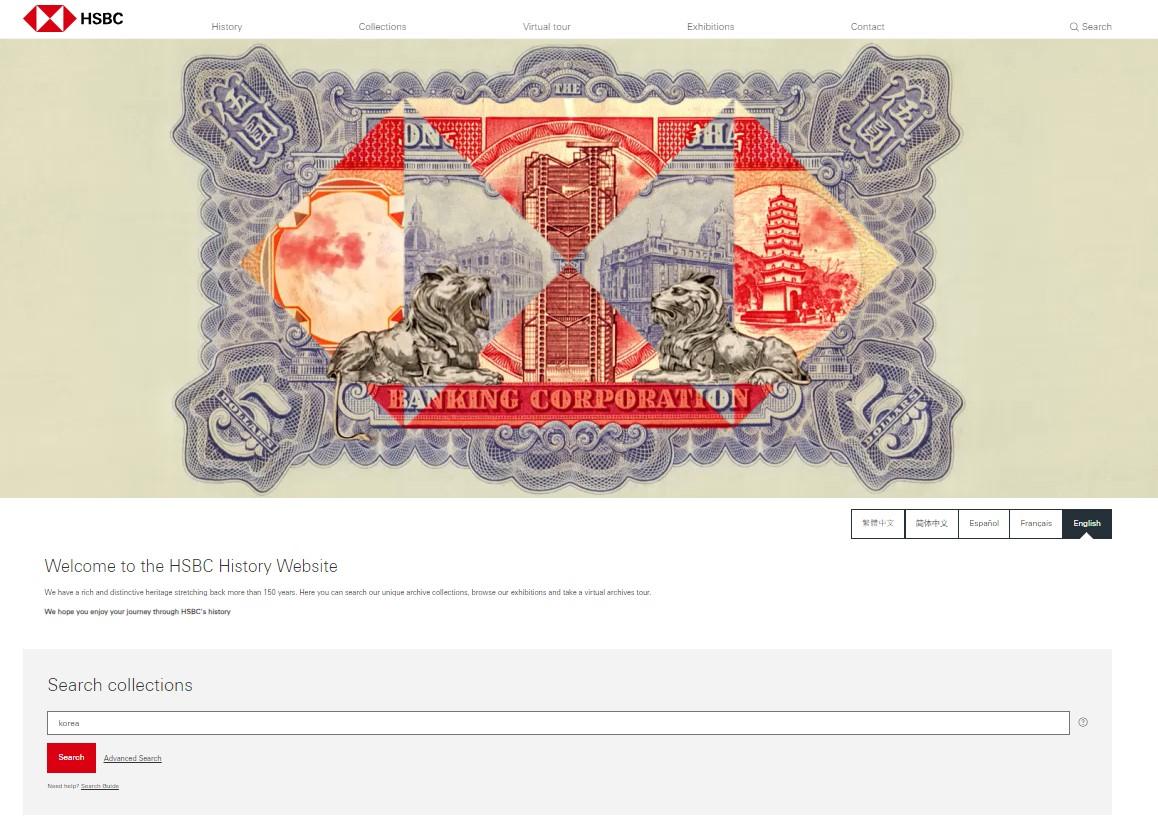
Task: Select the Français language tab
Action: point(1036,524)
